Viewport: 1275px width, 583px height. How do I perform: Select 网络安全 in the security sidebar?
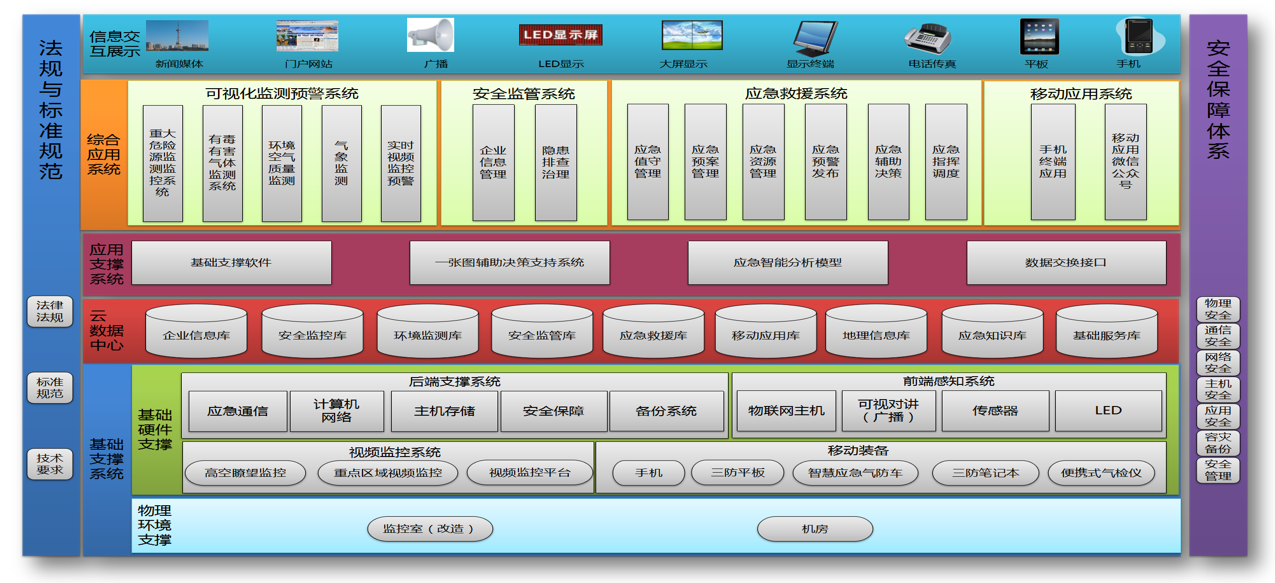coord(1218,363)
